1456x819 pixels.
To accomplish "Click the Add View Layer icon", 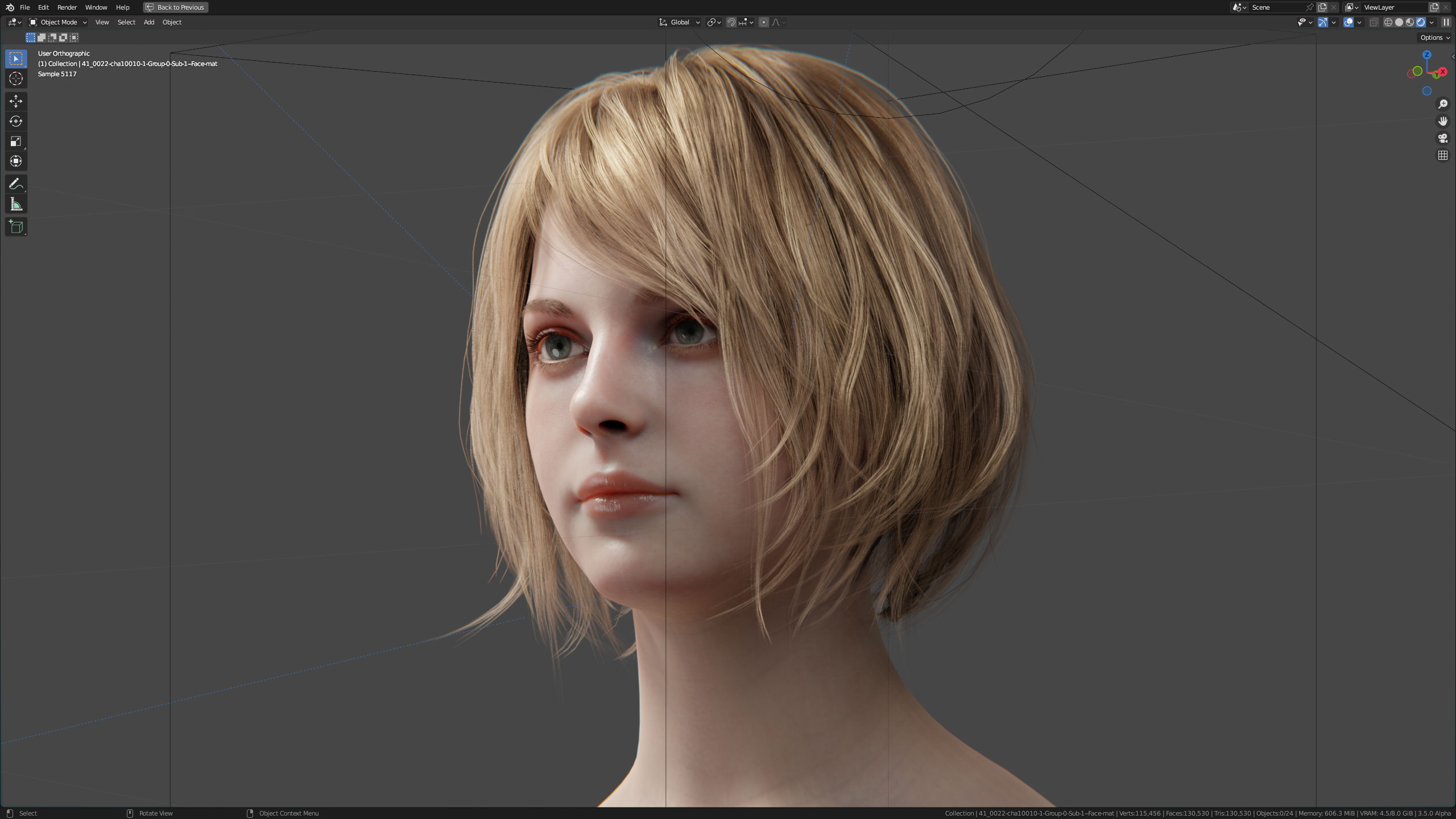I will point(1434,7).
